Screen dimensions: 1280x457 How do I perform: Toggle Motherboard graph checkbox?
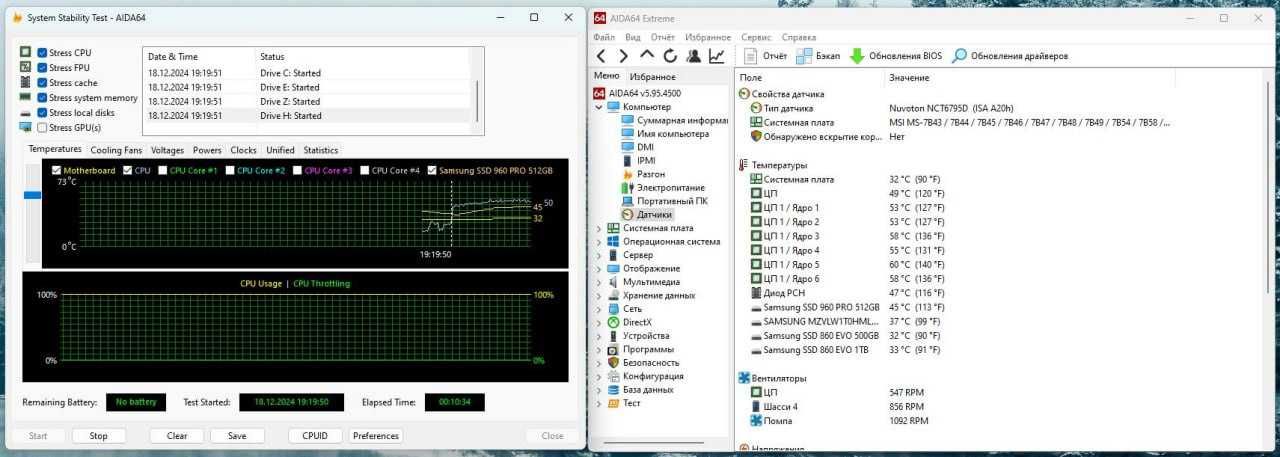(56, 170)
